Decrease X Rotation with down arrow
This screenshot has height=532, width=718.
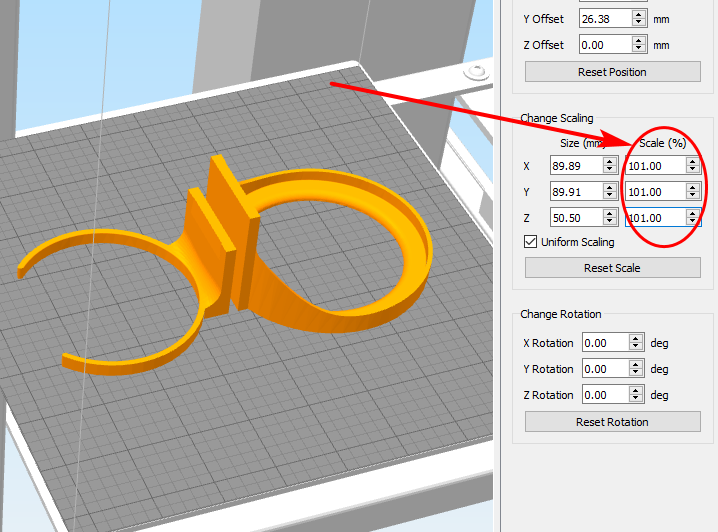coord(636,347)
